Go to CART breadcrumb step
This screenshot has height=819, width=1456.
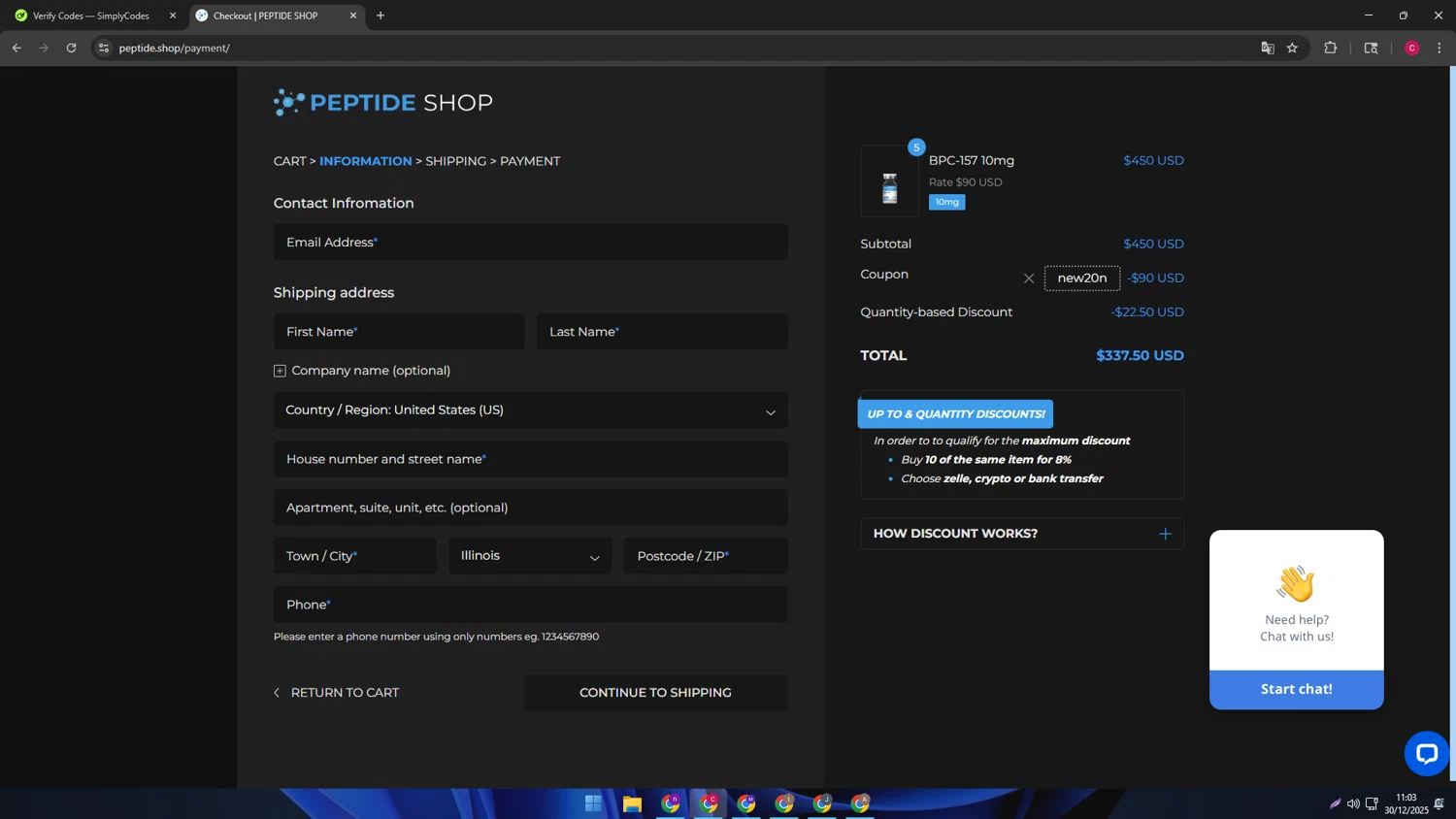click(290, 161)
